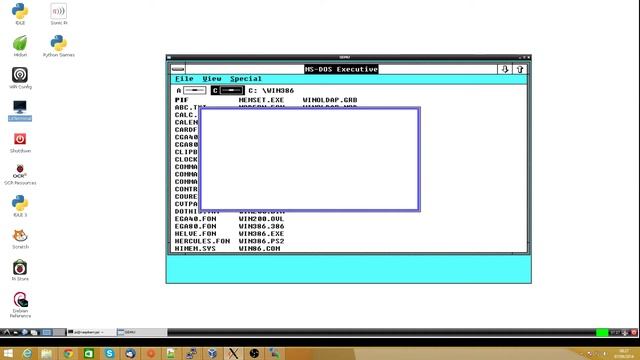Open the Windows Start button
Viewport: 640px width, 360px height.
[7, 353]
